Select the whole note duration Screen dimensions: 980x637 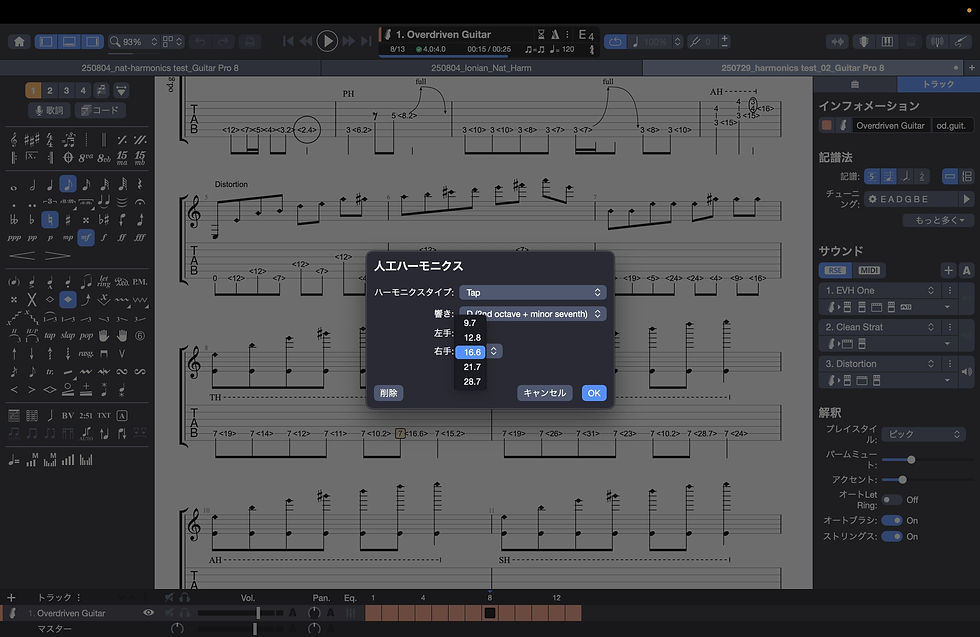point(14,186)
